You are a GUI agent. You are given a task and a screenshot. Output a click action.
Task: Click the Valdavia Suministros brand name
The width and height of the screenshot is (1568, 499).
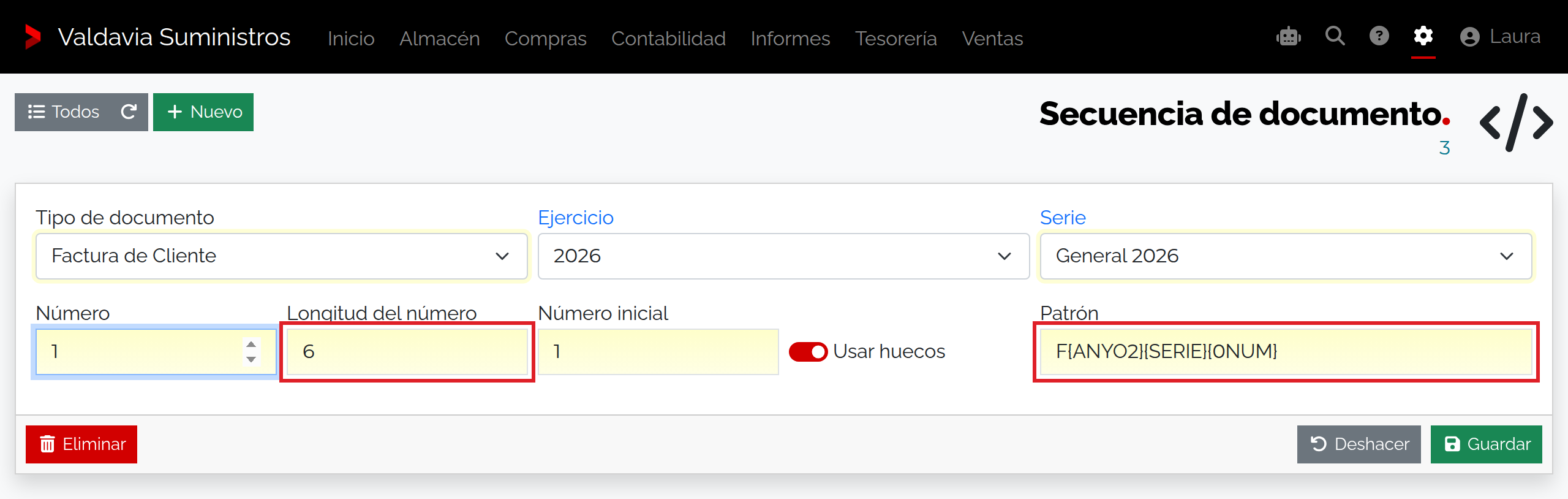pos(175,37)
